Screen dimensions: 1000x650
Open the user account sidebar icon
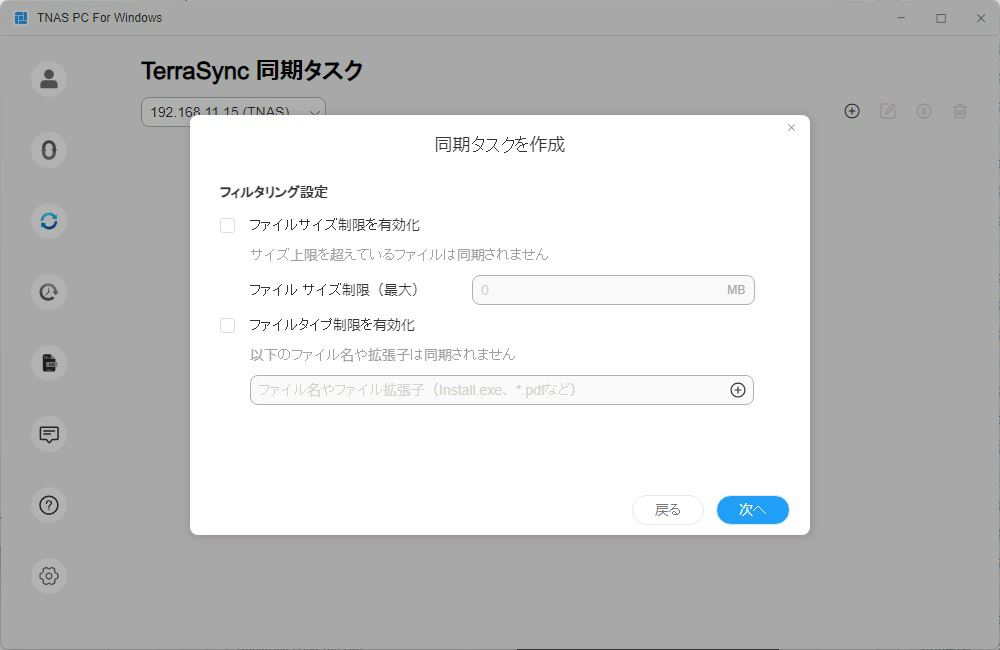click(49, 79)
